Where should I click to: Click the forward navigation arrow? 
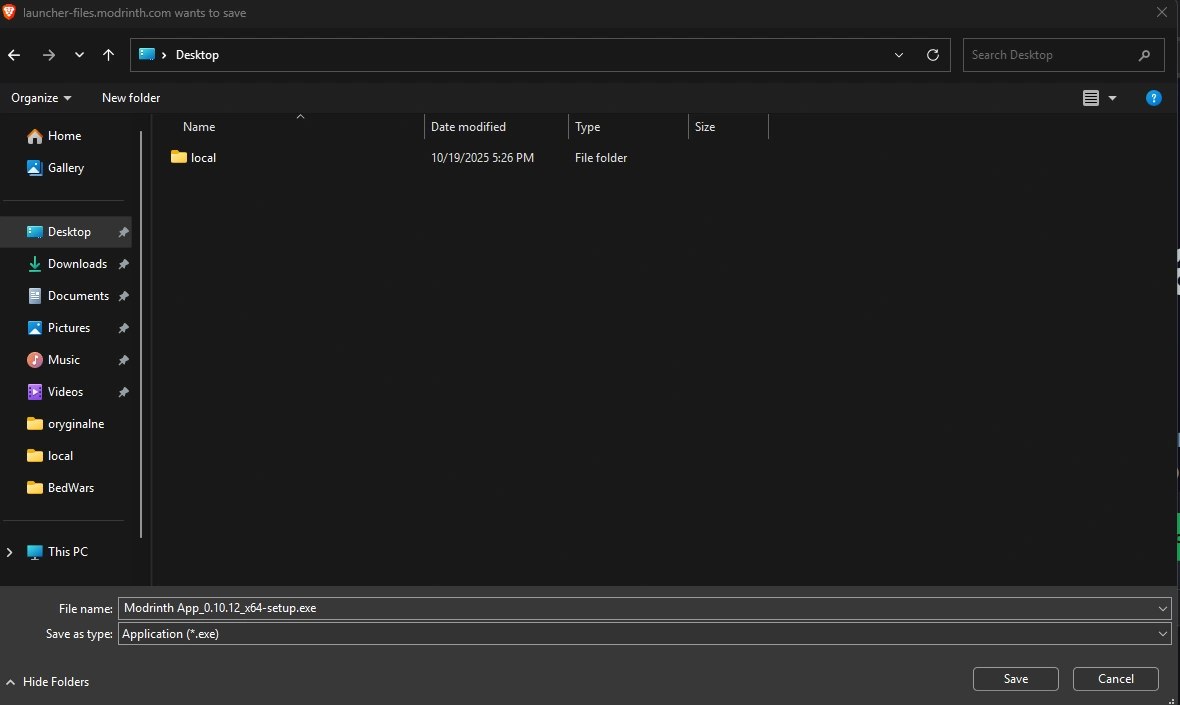49,55
